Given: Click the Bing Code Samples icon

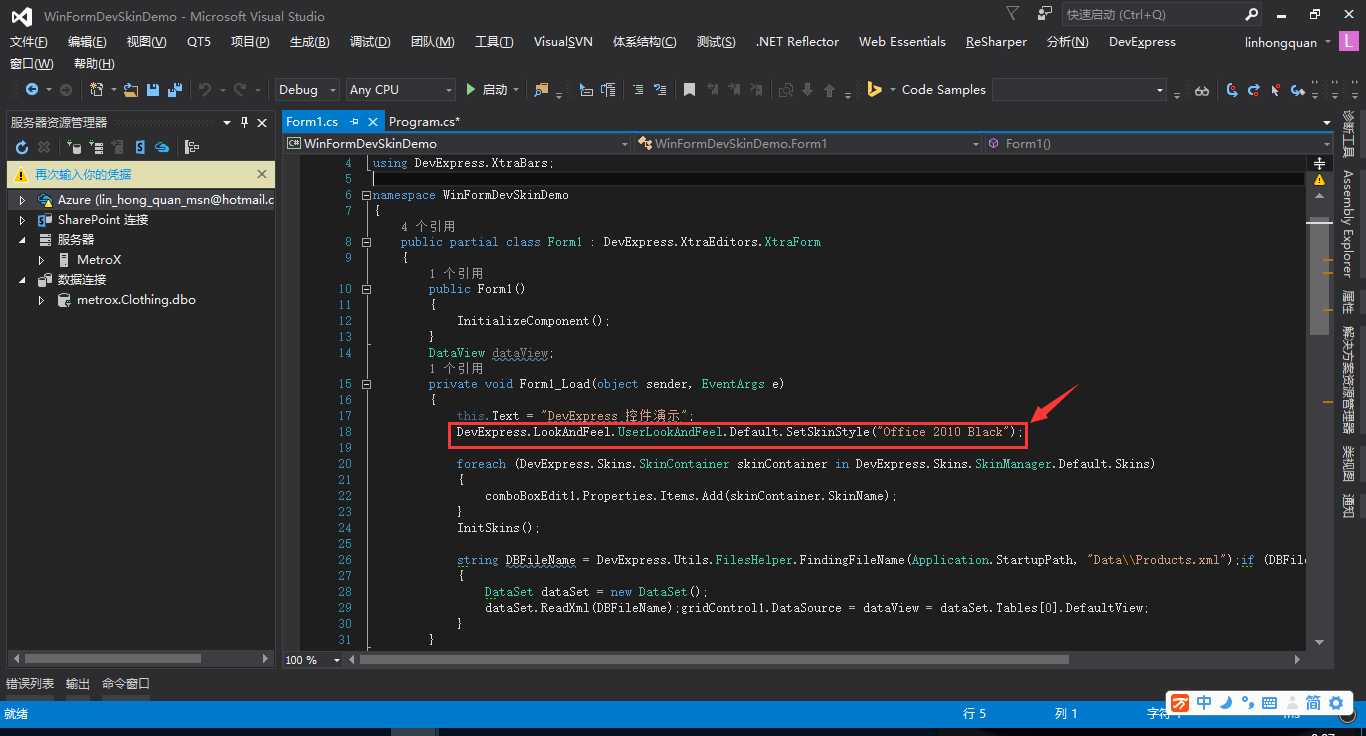Looking at the screenshot, I should pyautogui.click(x=874, y=90).
